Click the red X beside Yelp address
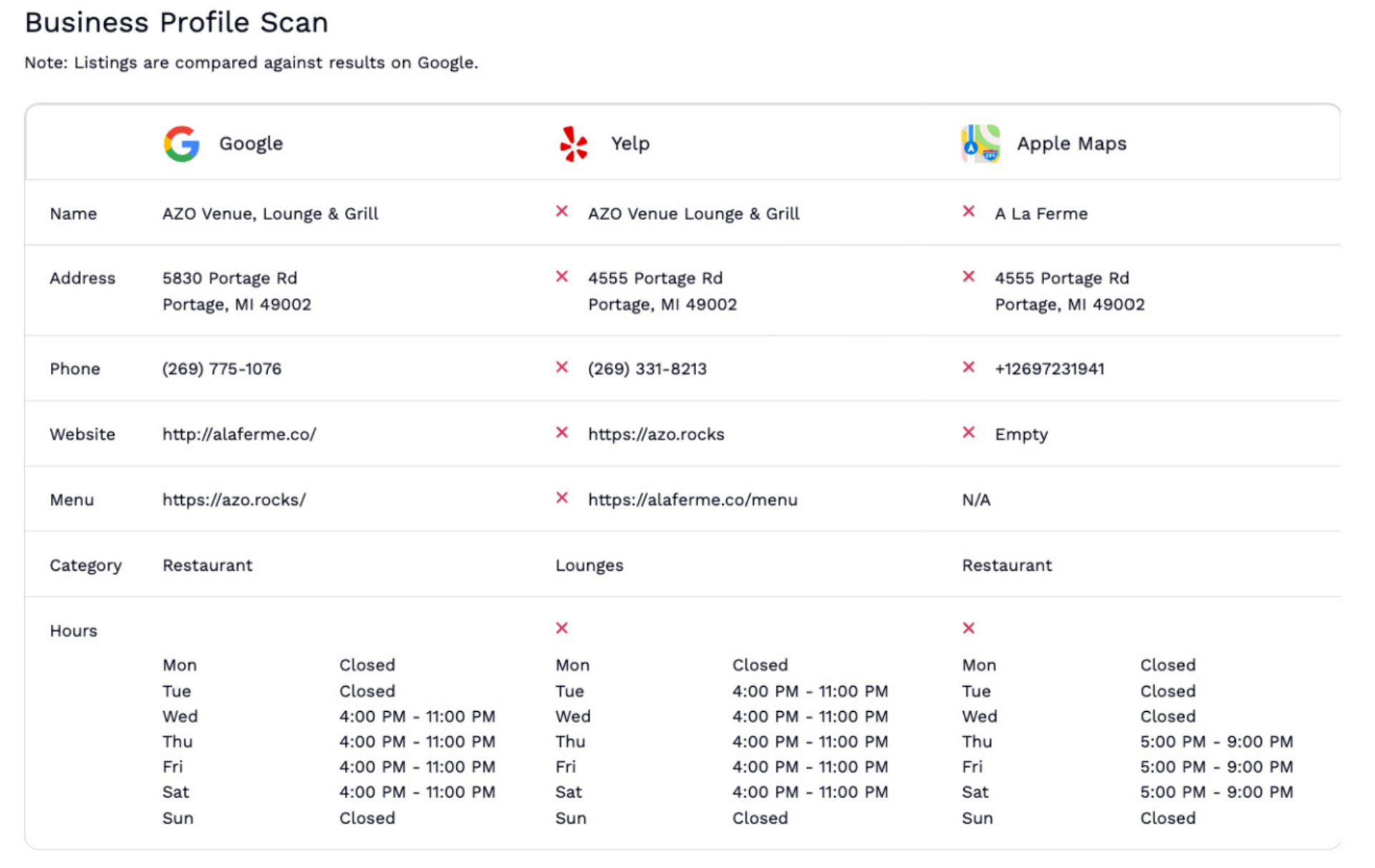Image resolution: width=1375 pixels, height=868 pixels. point(562,276)
